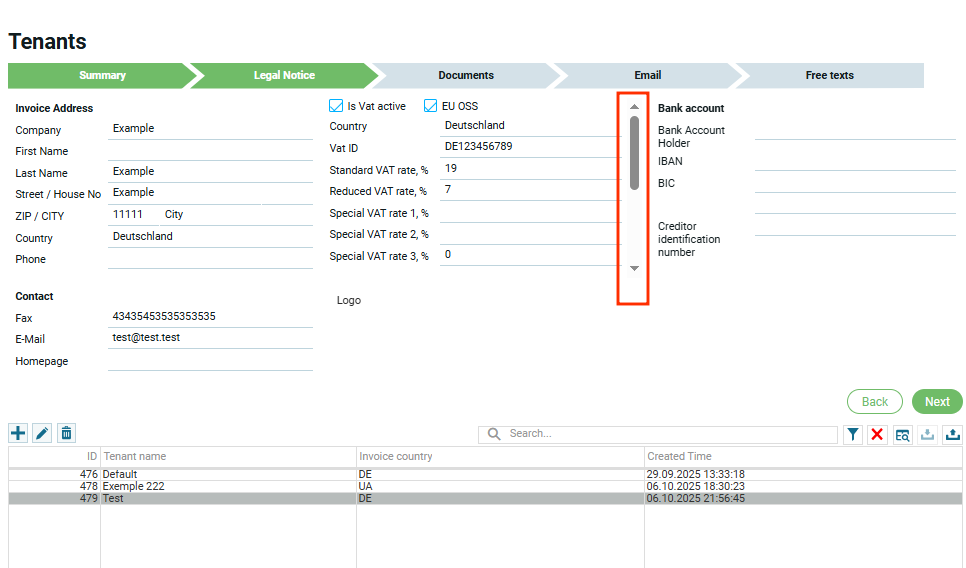
Task: Click the Back button
Action: pyautogui.click(x=874, y=401)
